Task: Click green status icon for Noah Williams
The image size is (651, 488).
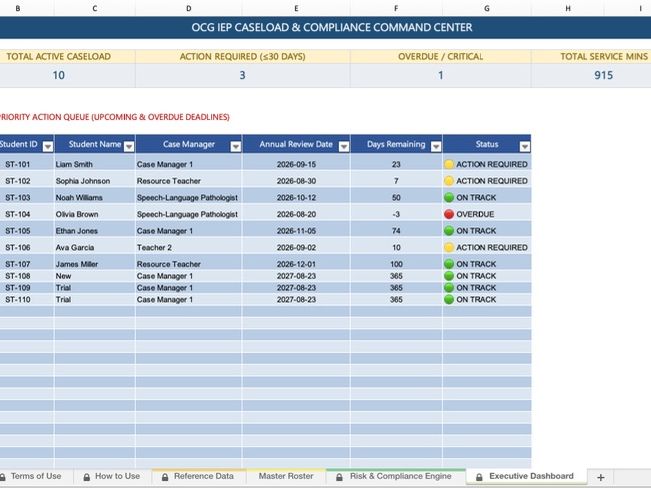Action: point(449,197)
